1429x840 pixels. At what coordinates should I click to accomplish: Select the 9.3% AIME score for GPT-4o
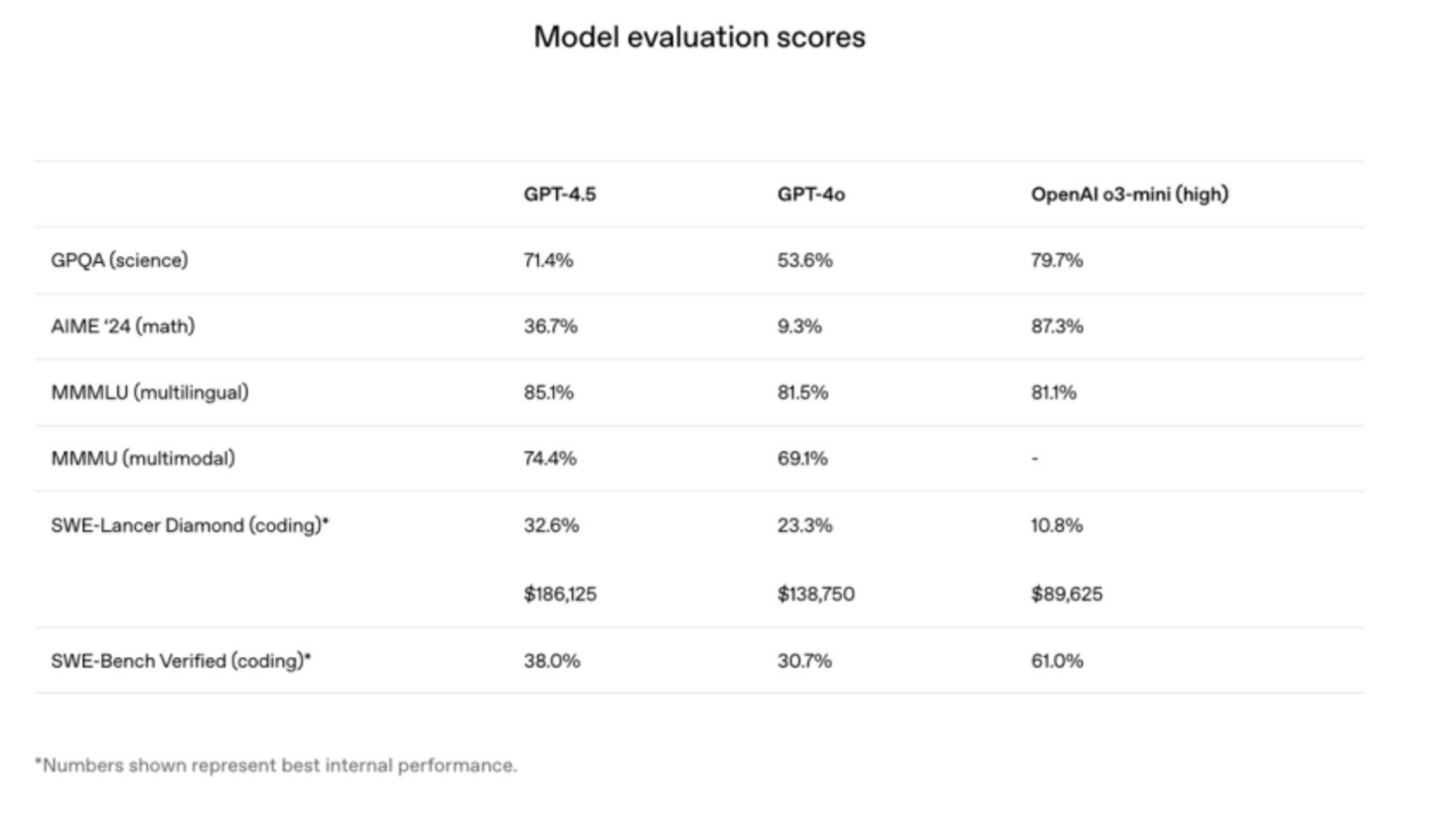[x=799, y=326]
